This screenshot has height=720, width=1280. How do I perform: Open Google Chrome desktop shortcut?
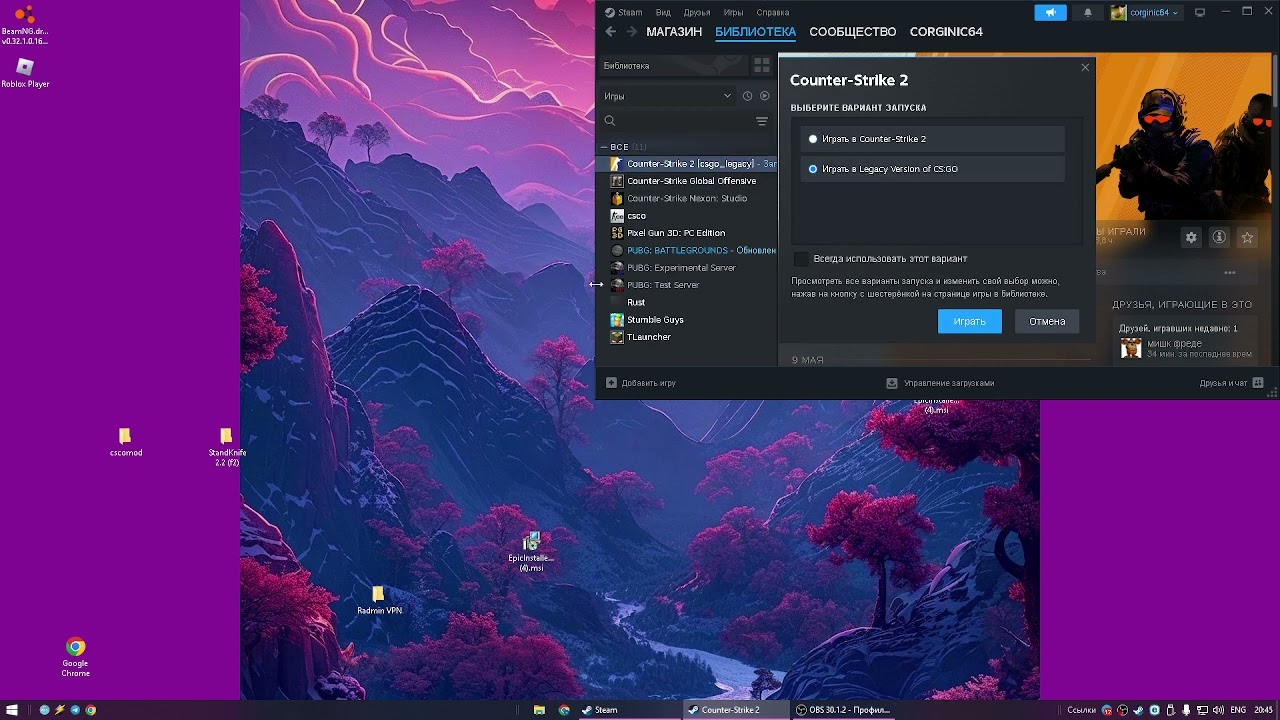tap(75, 656)
